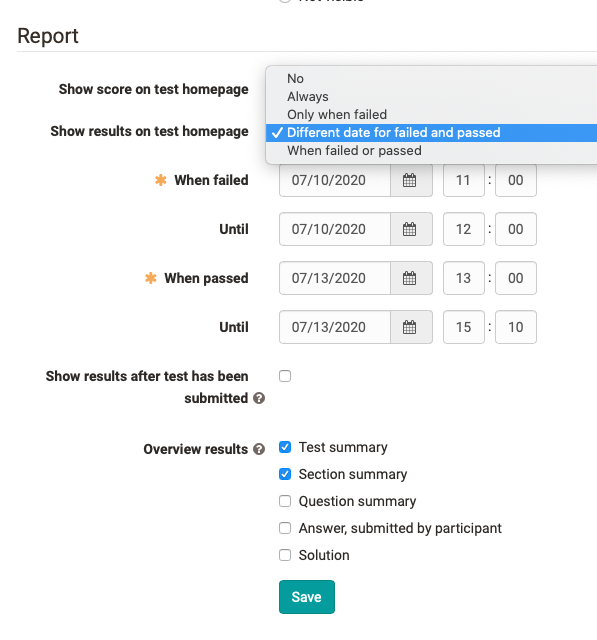Open calendar picker for When passed date
Screen dimensions: 597x640
(x=411, y=278)
